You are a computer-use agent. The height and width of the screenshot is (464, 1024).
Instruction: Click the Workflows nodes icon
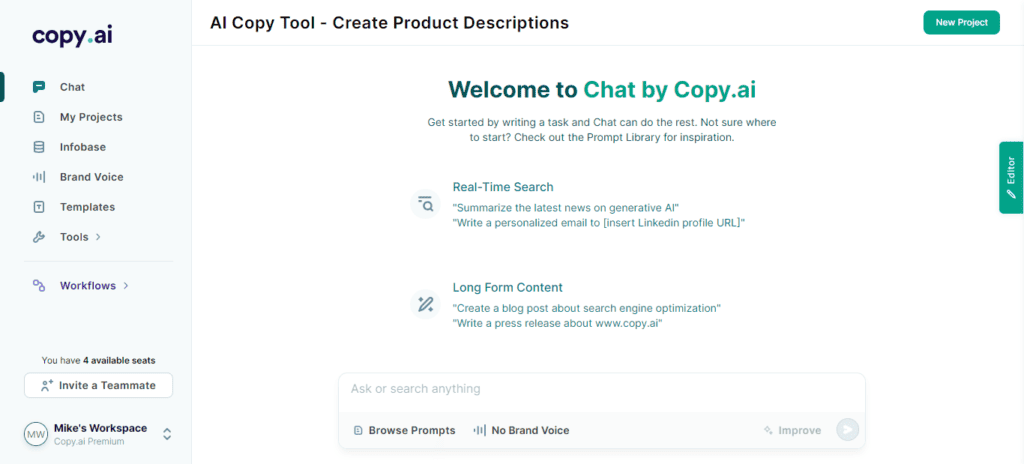pyautogui.click(x=39, y=286)
